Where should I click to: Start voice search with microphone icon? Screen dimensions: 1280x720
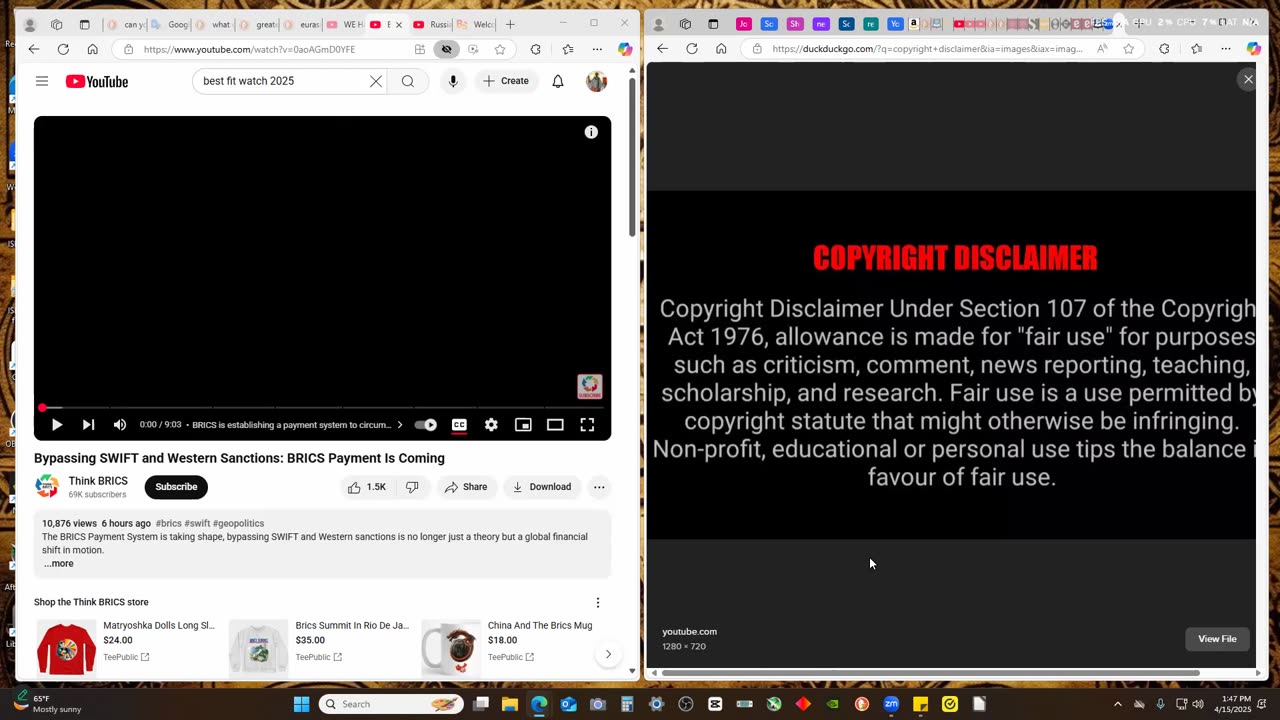coord(453,81)
